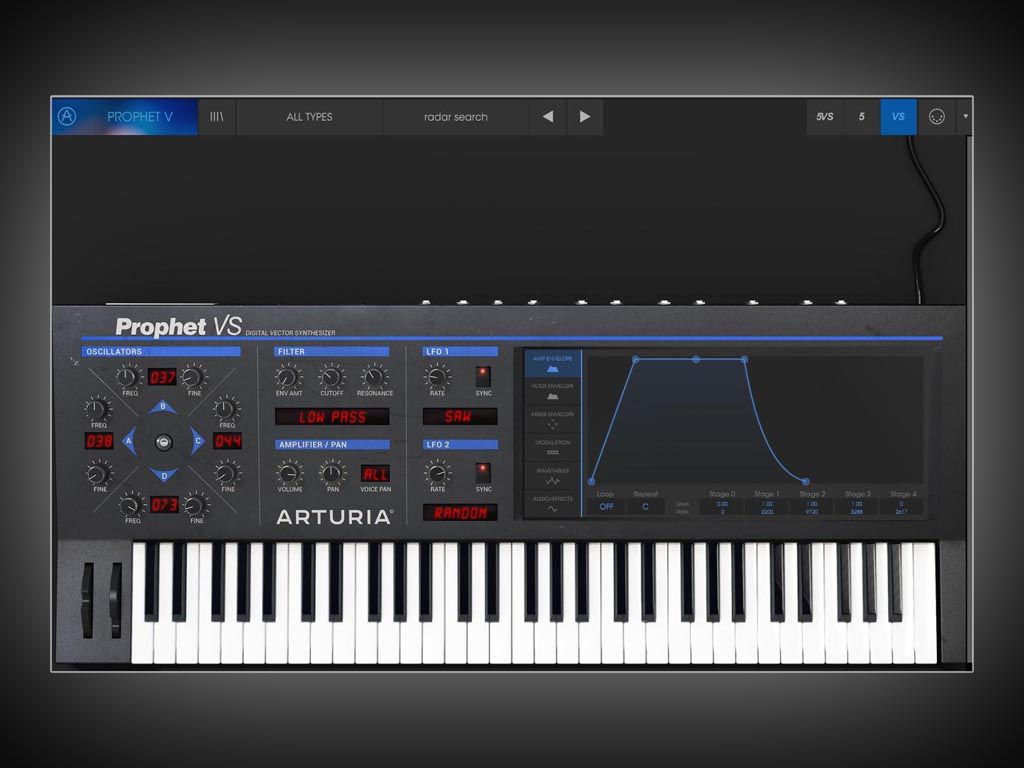Click the envelope start point at bottom-left
The width and height of the screenshot is (1024, 768).
[591, 481]
